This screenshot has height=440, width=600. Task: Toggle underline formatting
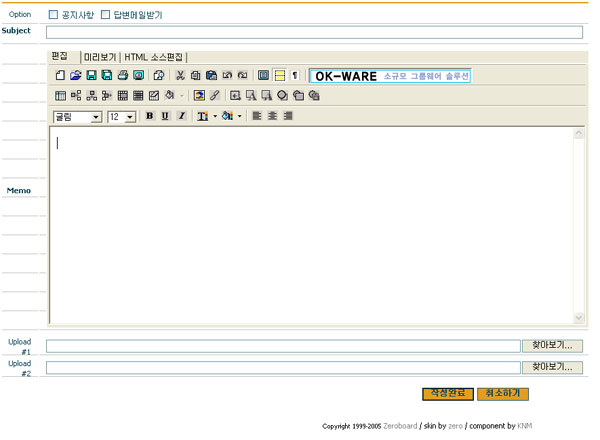[165, 116]
